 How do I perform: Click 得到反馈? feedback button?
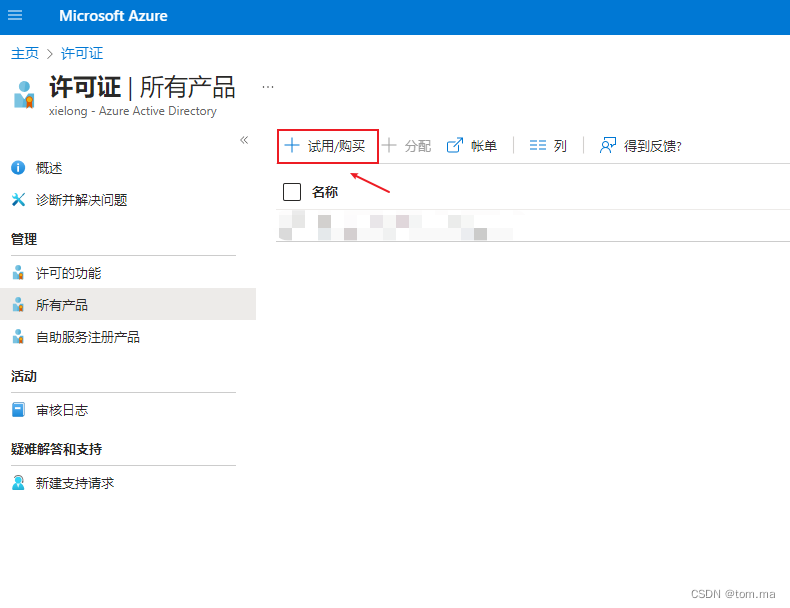[640, 146]
